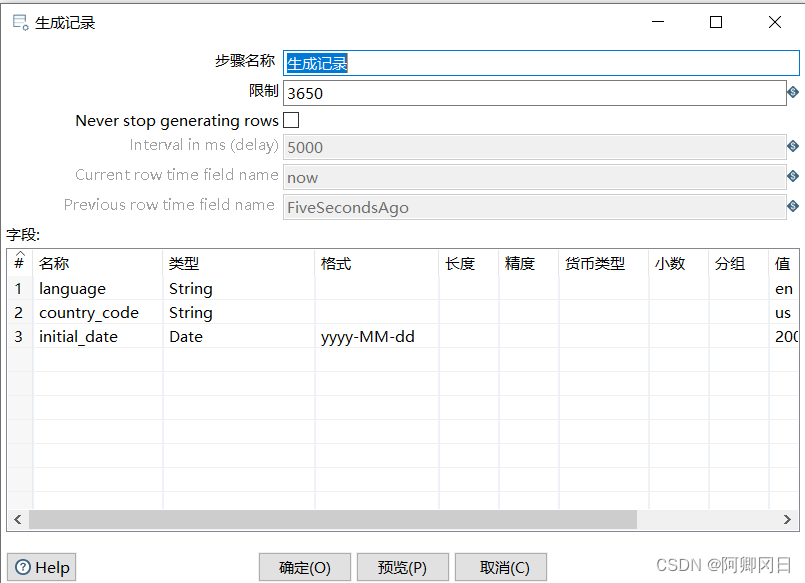
Task: Click the variable icon beside the 限制 field
Action: tap(793, 93)
